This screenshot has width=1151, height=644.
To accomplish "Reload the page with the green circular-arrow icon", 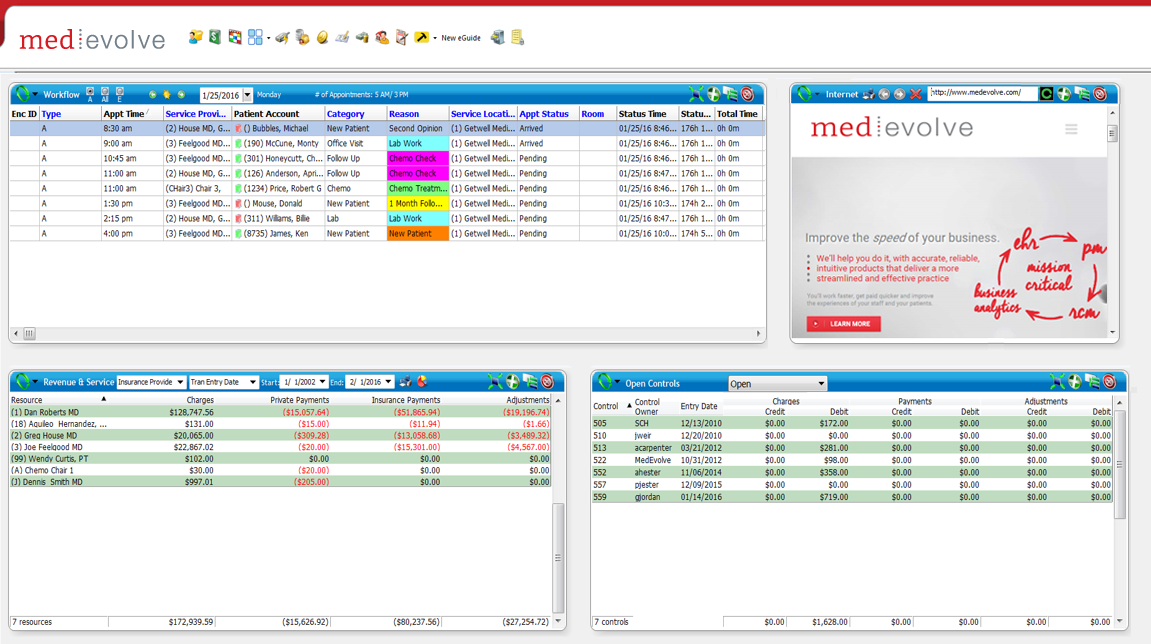I will coord(1046,93).
